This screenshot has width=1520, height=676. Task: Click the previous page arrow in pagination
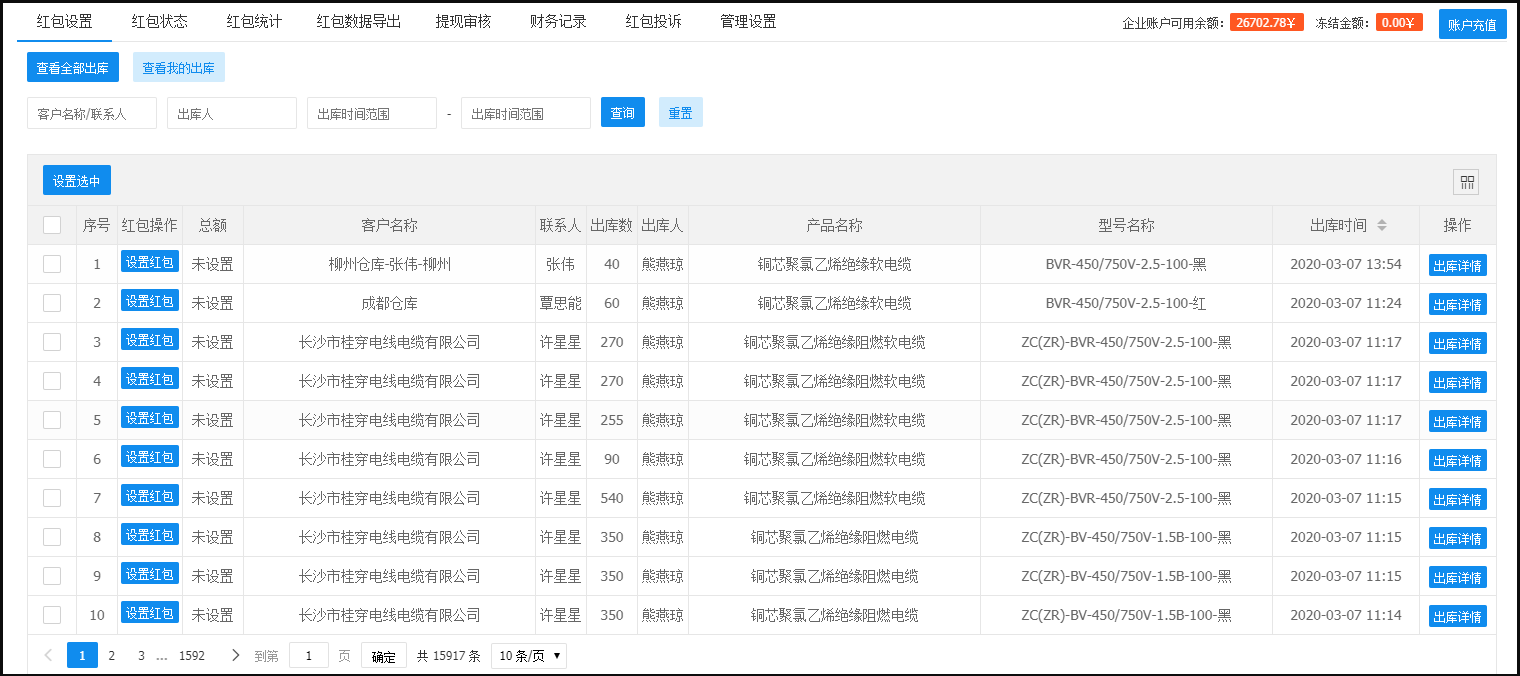48,656
